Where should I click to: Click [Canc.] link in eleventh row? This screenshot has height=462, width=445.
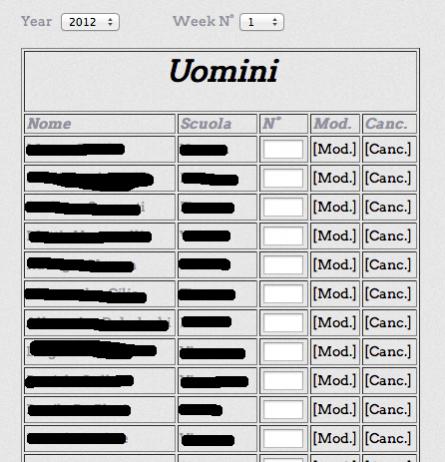coord(388,438)
